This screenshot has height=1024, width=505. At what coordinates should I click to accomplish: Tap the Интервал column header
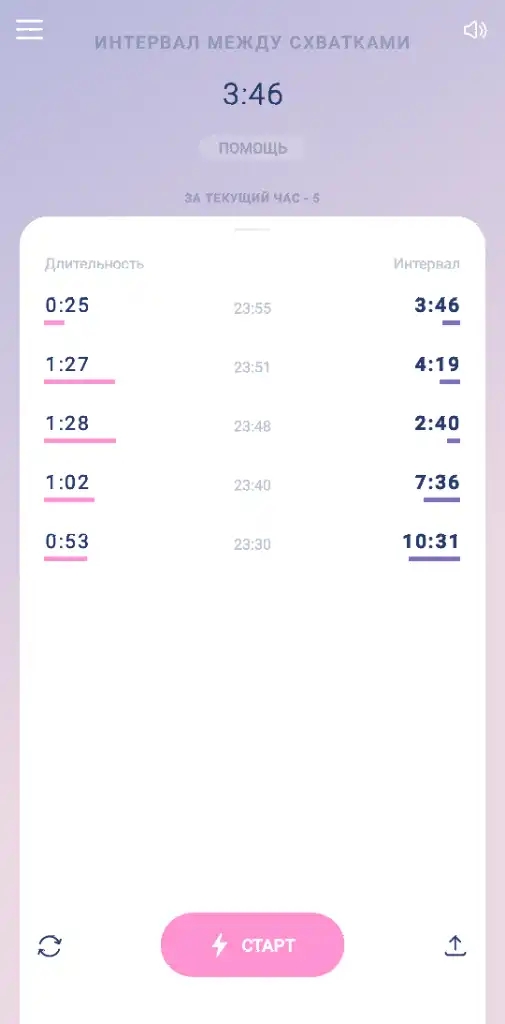[427, 264]
